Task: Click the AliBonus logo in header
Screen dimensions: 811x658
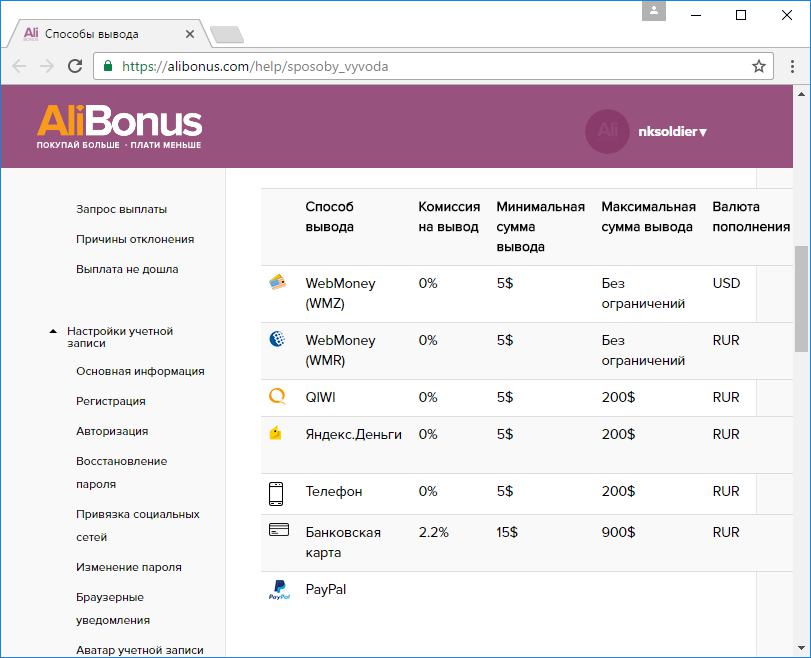Action: pos(119,127)
